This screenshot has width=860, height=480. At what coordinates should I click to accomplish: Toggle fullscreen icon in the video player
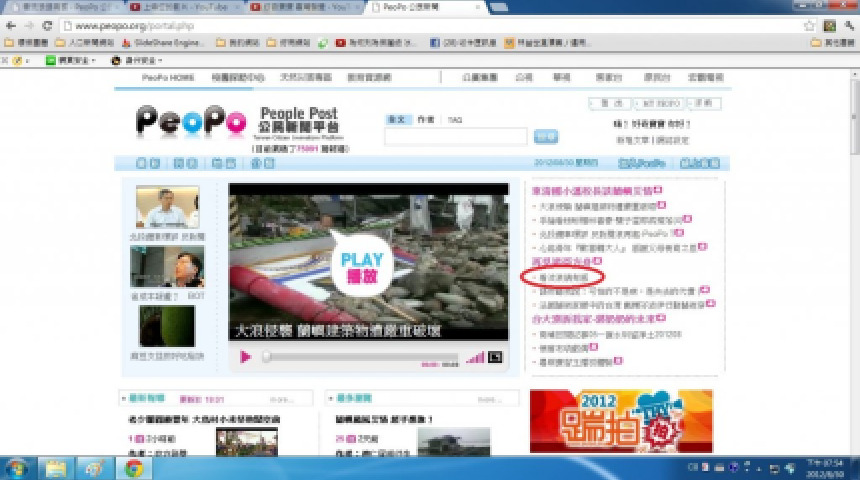pyautogui.click(x=494, y=357)
